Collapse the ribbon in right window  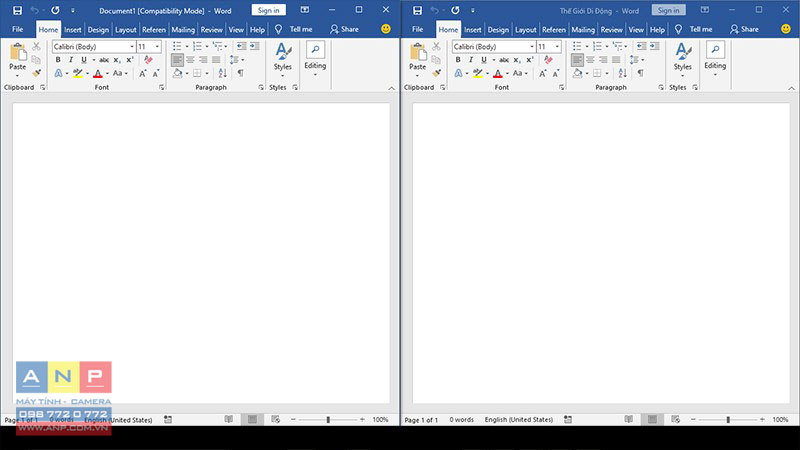point(791,88)
